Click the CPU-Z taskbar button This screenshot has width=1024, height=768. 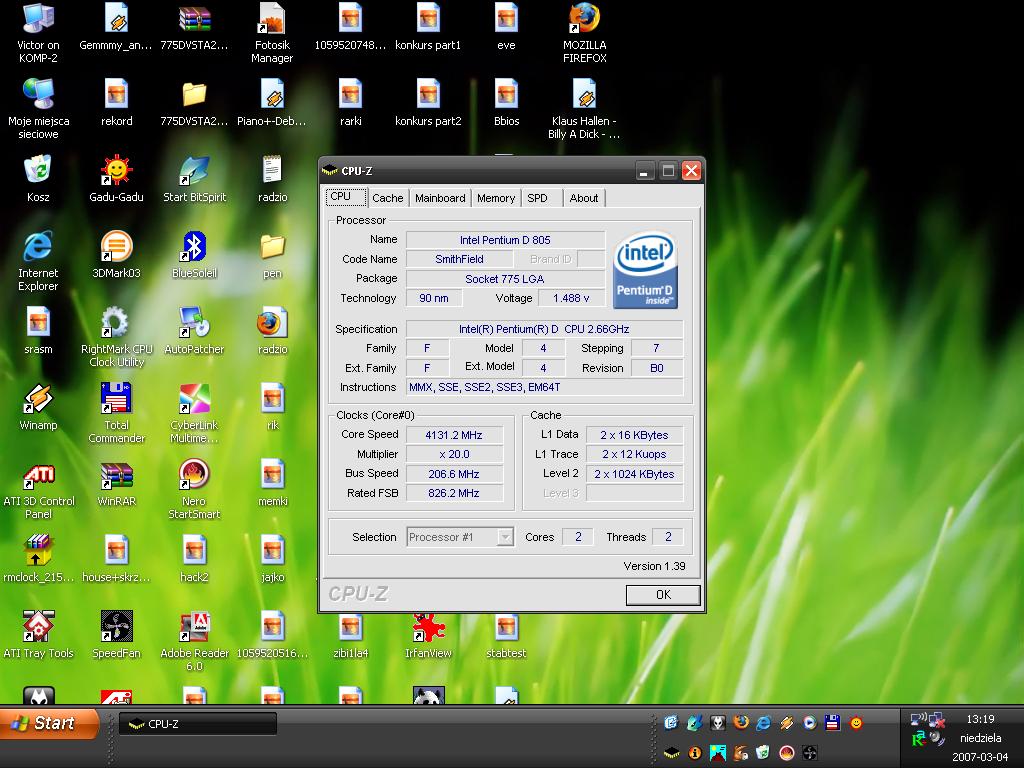pos(198,724)
